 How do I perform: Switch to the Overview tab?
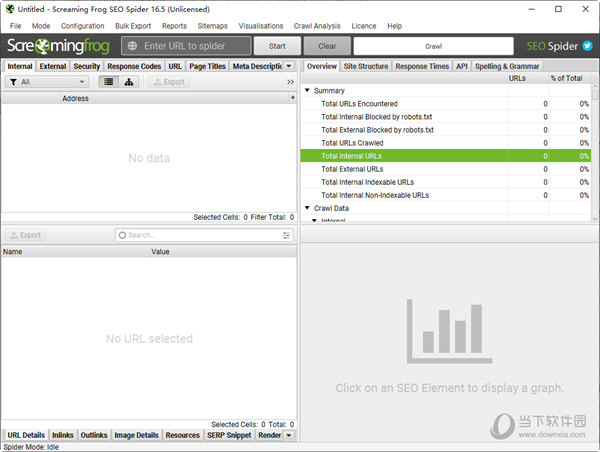pyautogui.click(x=321, y=66)
